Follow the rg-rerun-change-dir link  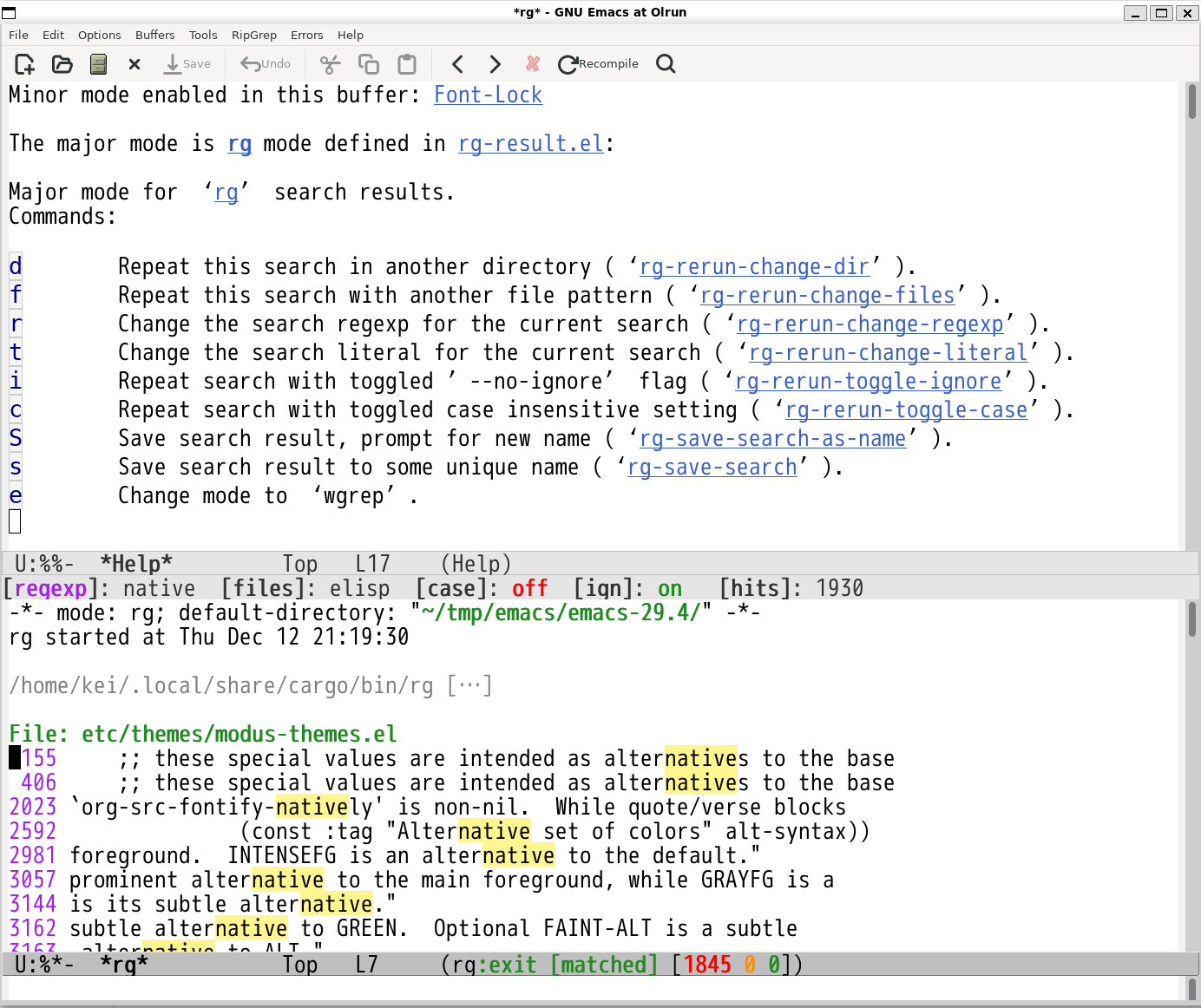754,267
